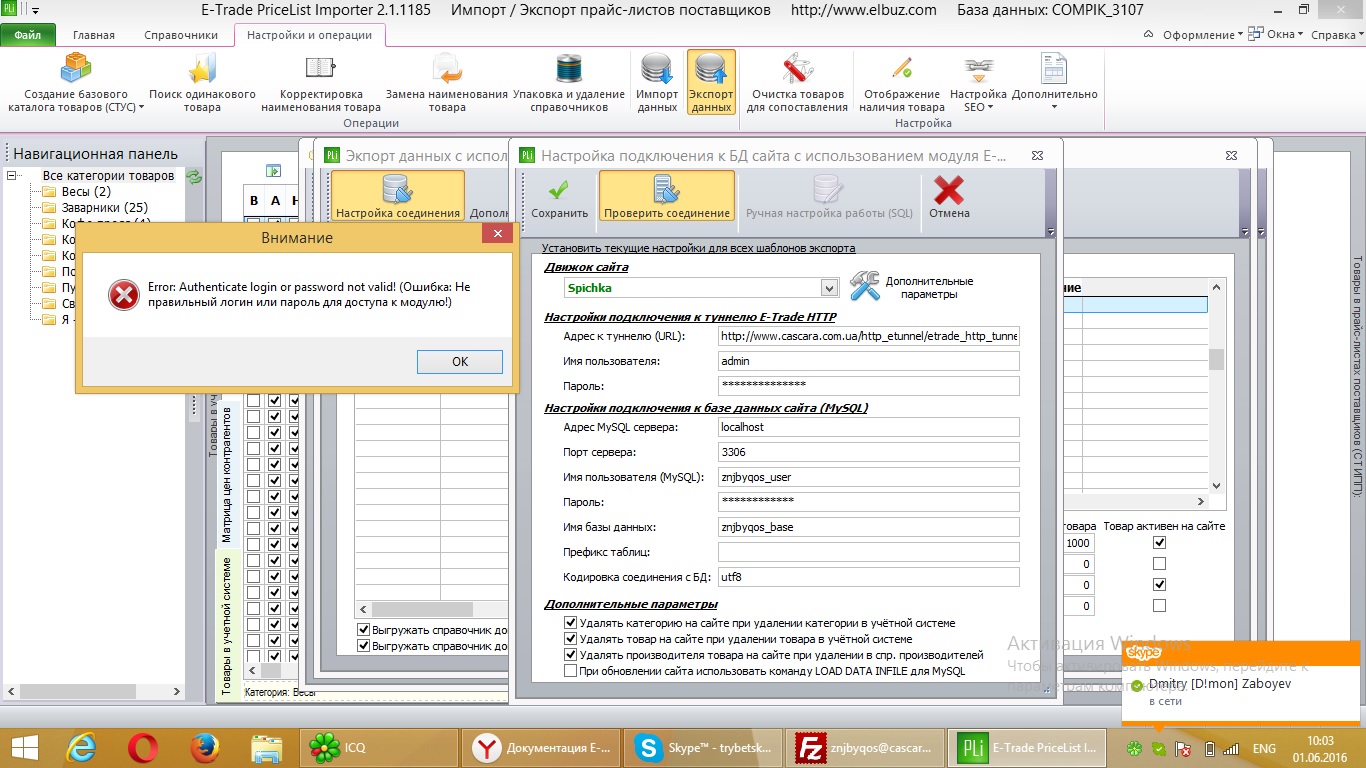The image size is (1366, 768).
Task: Open Дополнительные параметры wrench tools icon
Action: coord(864,286)
